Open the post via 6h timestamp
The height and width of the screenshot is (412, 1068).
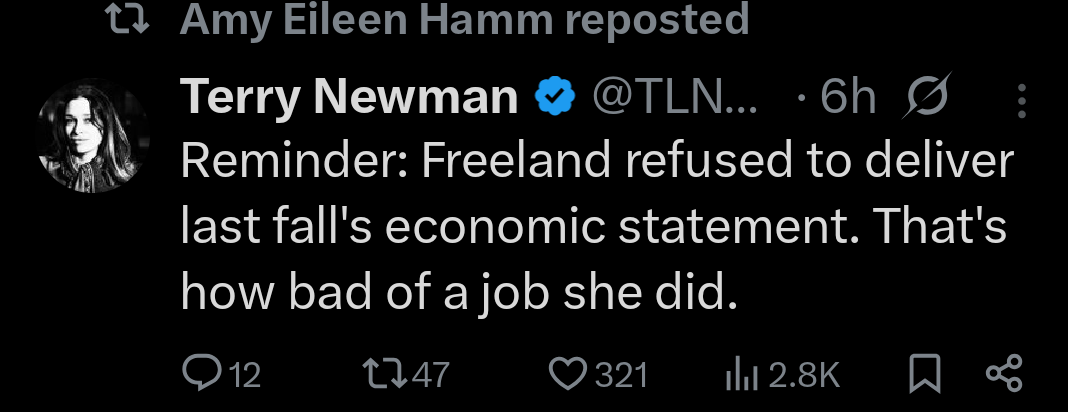[x=848, y=97]
